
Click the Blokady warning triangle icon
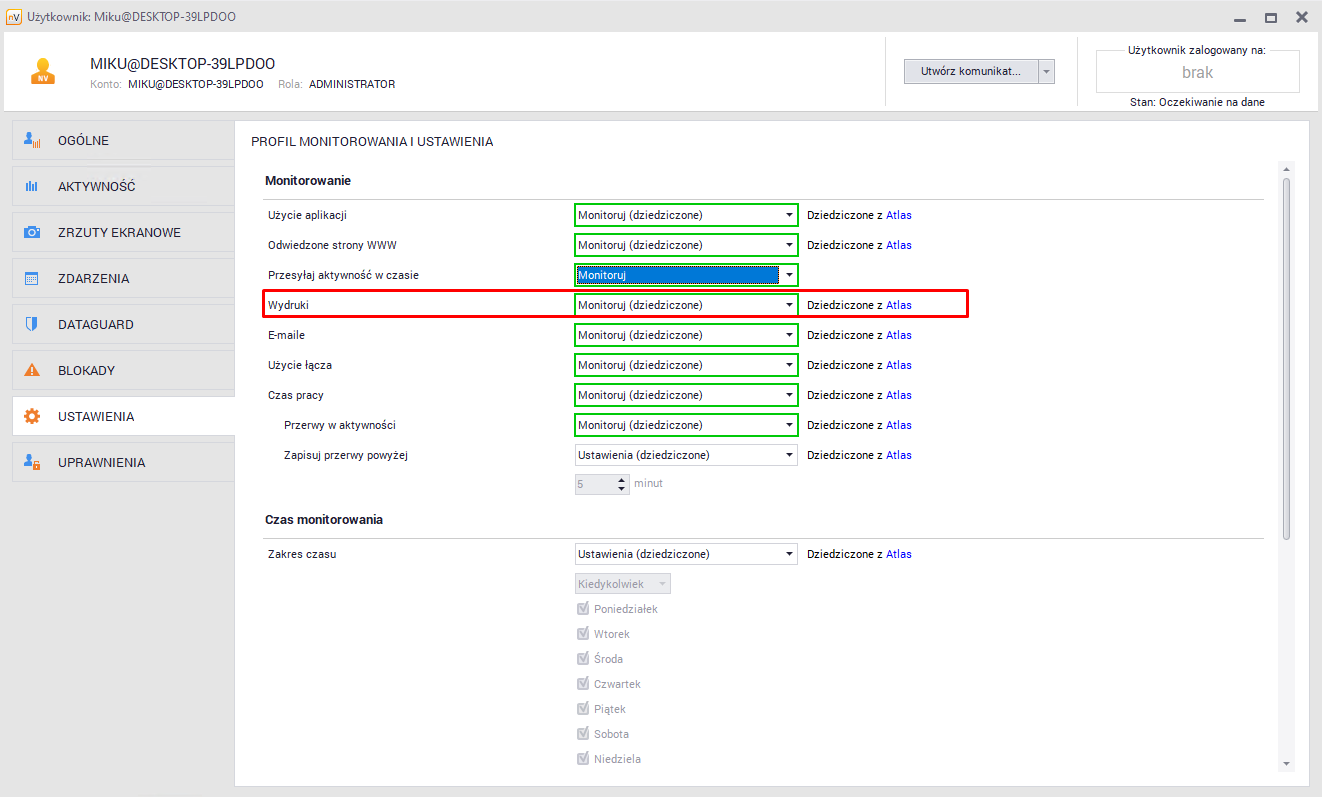[32, 371]
